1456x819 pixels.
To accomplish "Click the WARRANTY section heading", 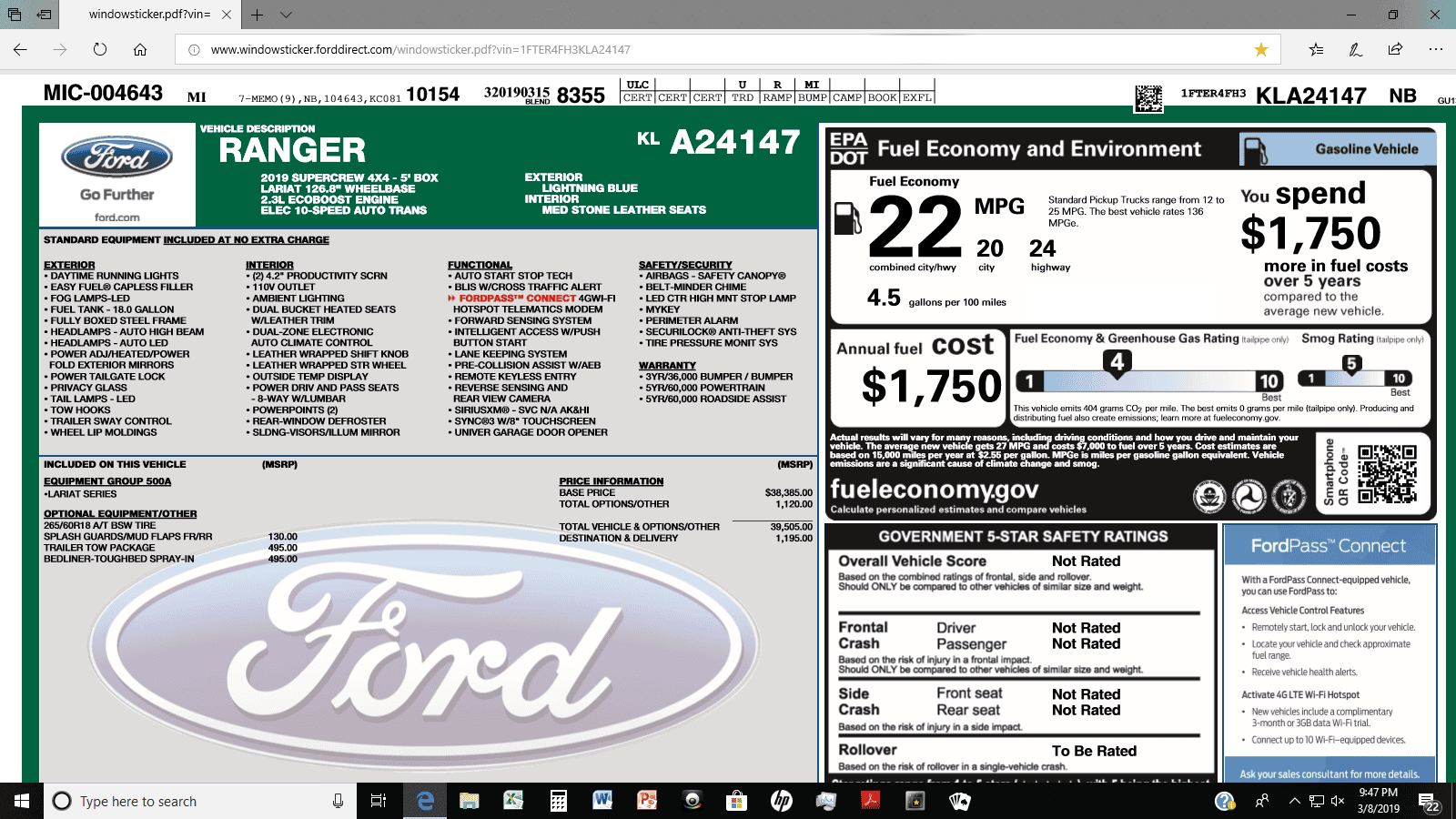I will click(x=667, y=366).
